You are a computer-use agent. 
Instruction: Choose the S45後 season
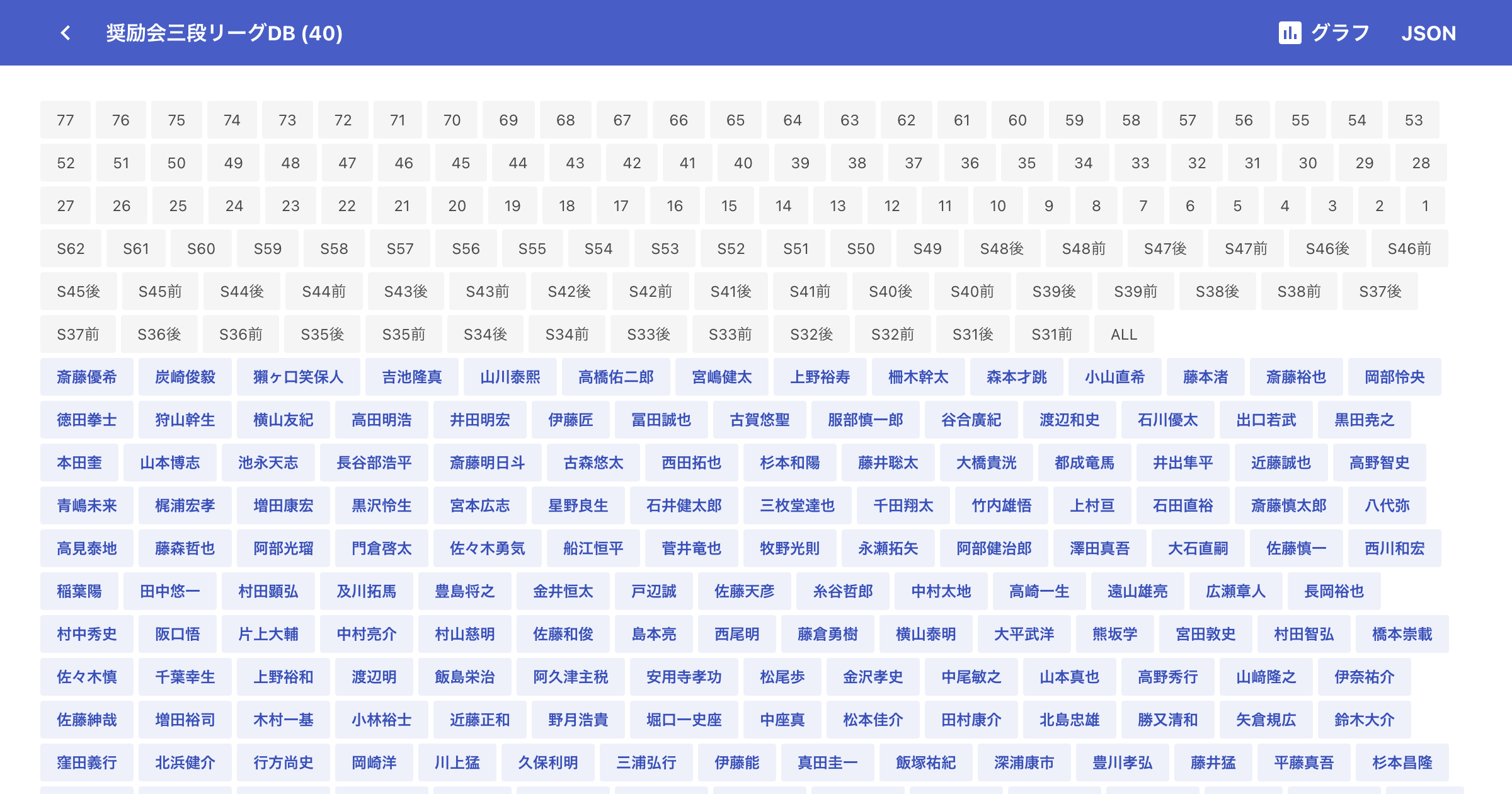[79, 291]
